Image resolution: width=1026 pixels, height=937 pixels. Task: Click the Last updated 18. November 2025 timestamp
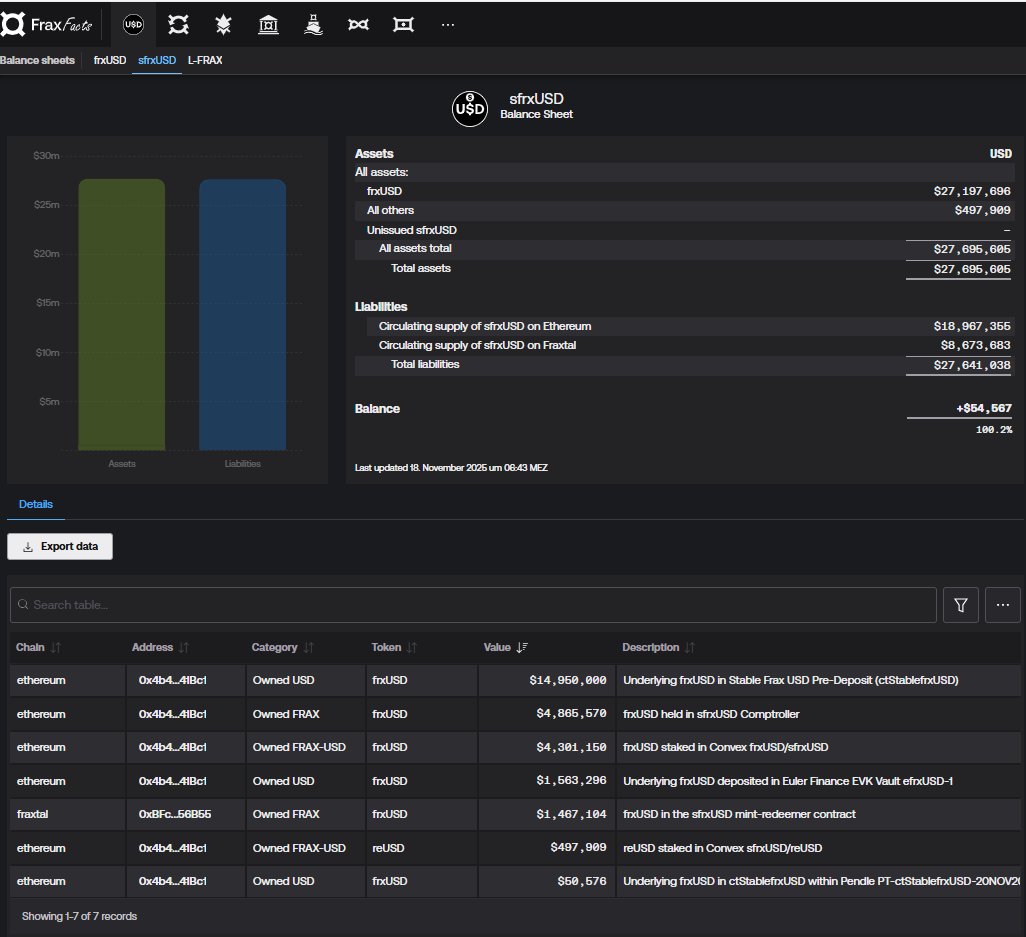(451, 468)
